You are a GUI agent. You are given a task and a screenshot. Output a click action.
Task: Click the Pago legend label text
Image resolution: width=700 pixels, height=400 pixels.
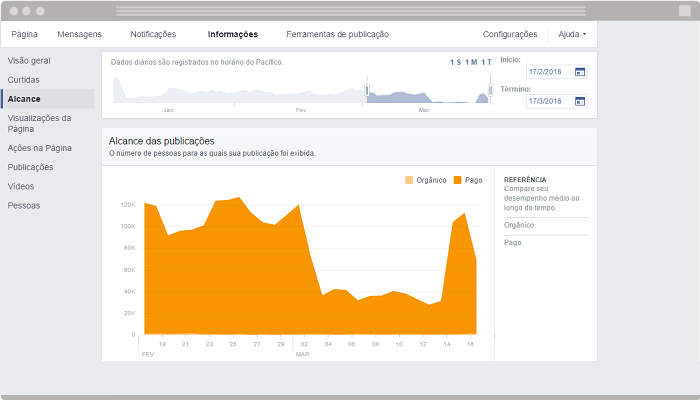tap(474, 180)
